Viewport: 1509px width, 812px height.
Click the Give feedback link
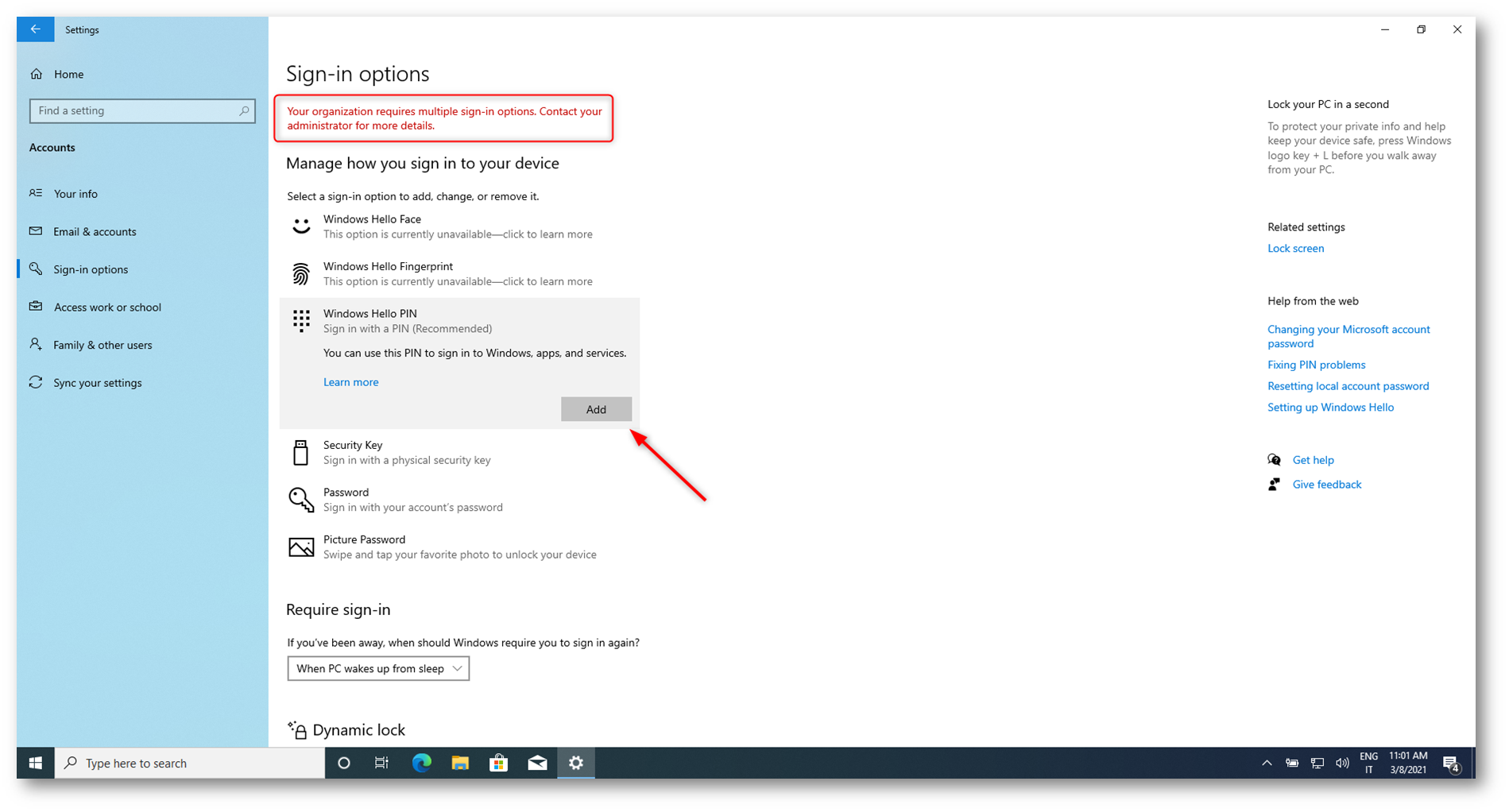point(1326,485)
